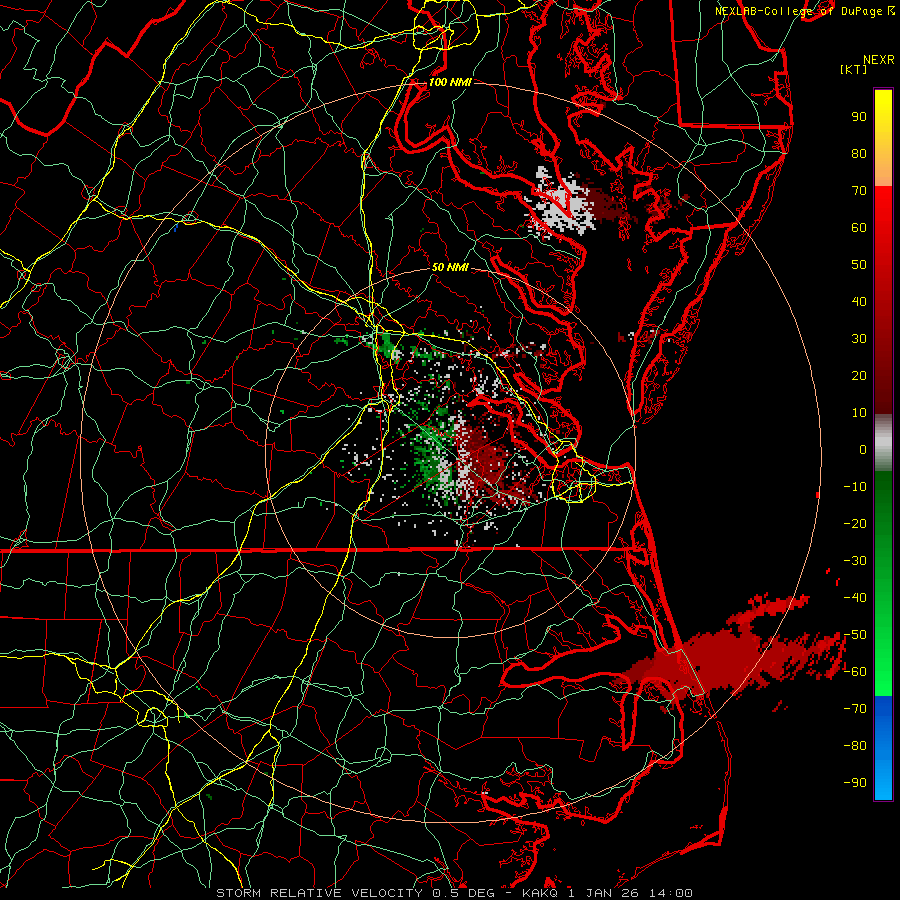Click the 30 value on the velocity scale
This screenshot has height=900, width=900.
(859, 339)
